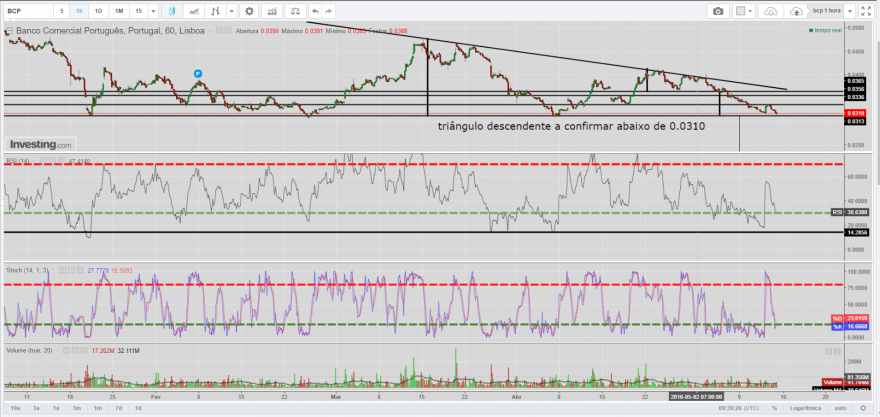This screenshot has height=417, width=880.
Task: Click the tempo real status indicator
Action: pyautogui.click(x=825, y=30)
